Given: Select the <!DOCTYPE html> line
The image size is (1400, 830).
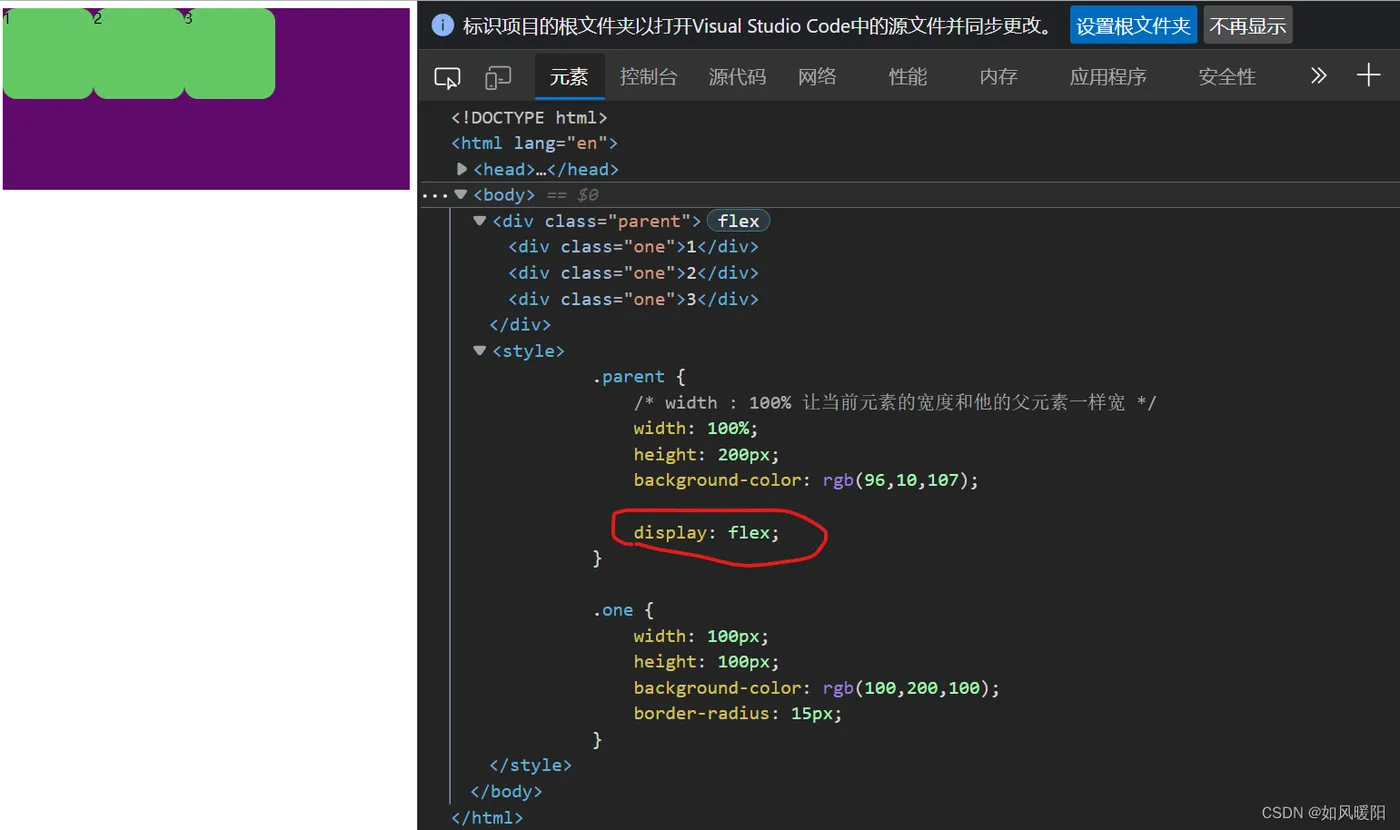Looking at the screenshot, I should (529, 117).
